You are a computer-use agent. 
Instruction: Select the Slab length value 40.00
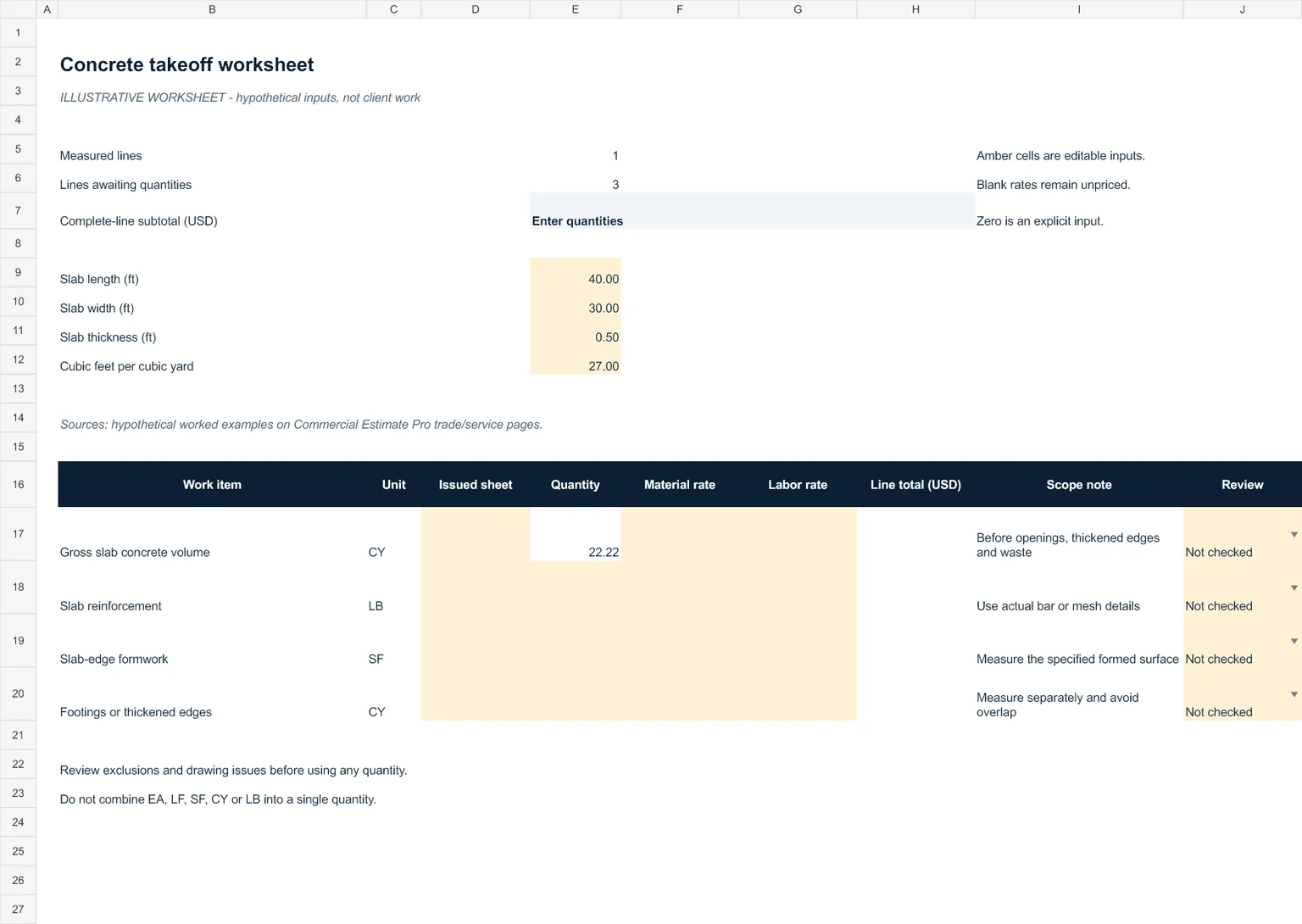point(576,273)
